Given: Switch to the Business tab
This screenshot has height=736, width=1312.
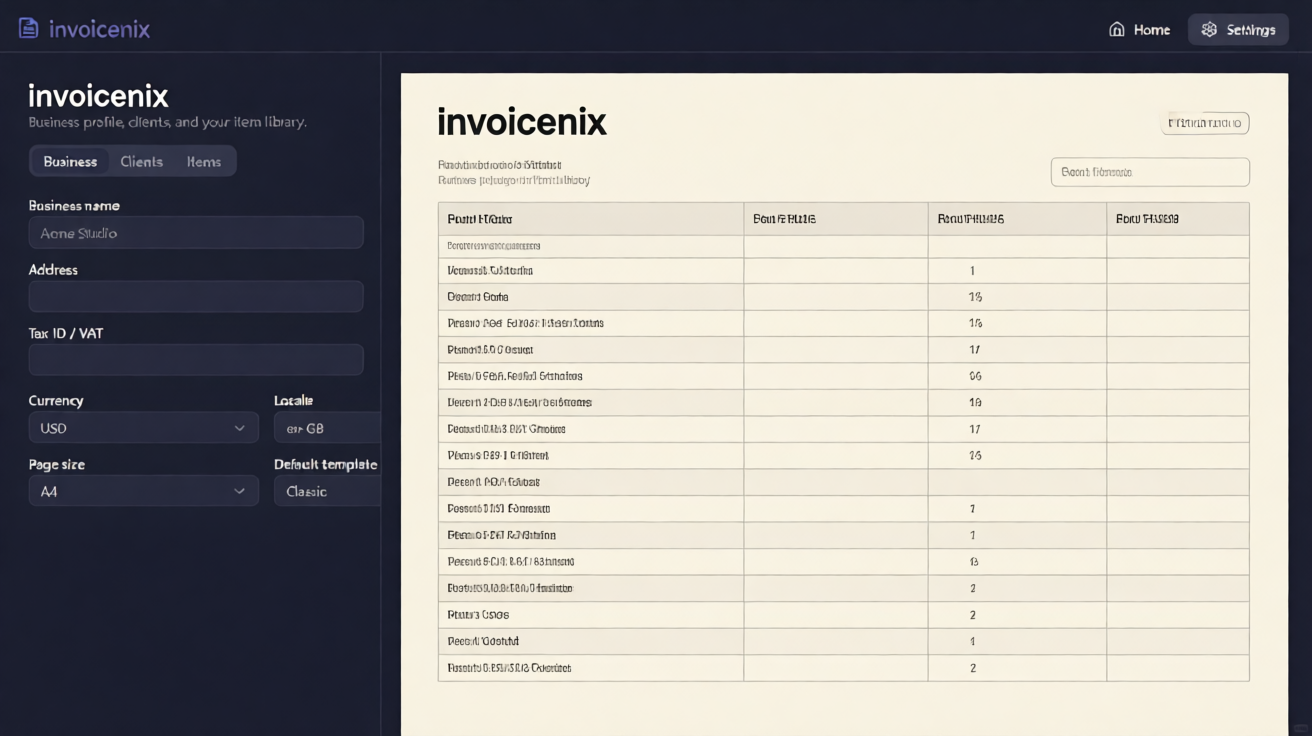Looking at the screenshot, I should (70, 161).
